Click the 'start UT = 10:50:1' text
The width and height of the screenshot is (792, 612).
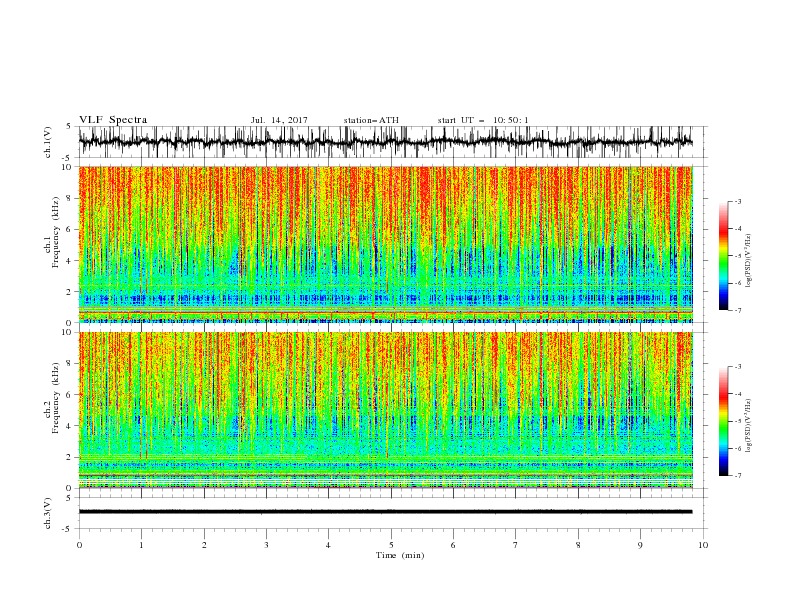pos(483,120)
